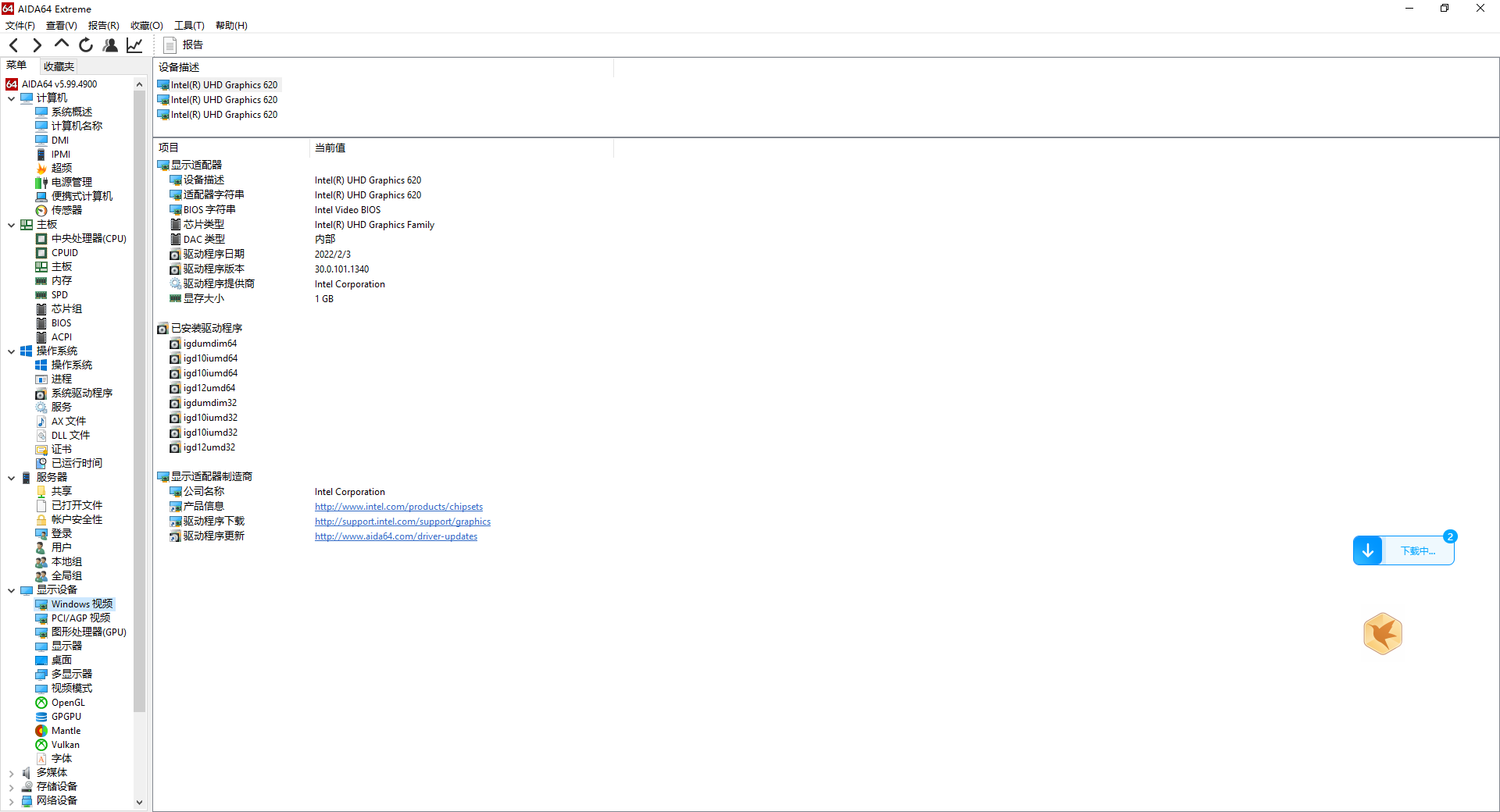
Task: Select the 进程 icon item
Action: (x=54, y=379)
